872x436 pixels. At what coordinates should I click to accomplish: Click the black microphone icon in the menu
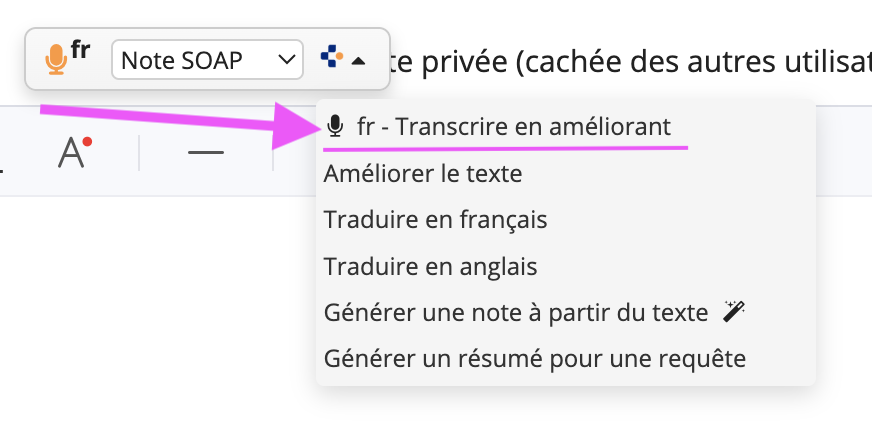[335, 127]
